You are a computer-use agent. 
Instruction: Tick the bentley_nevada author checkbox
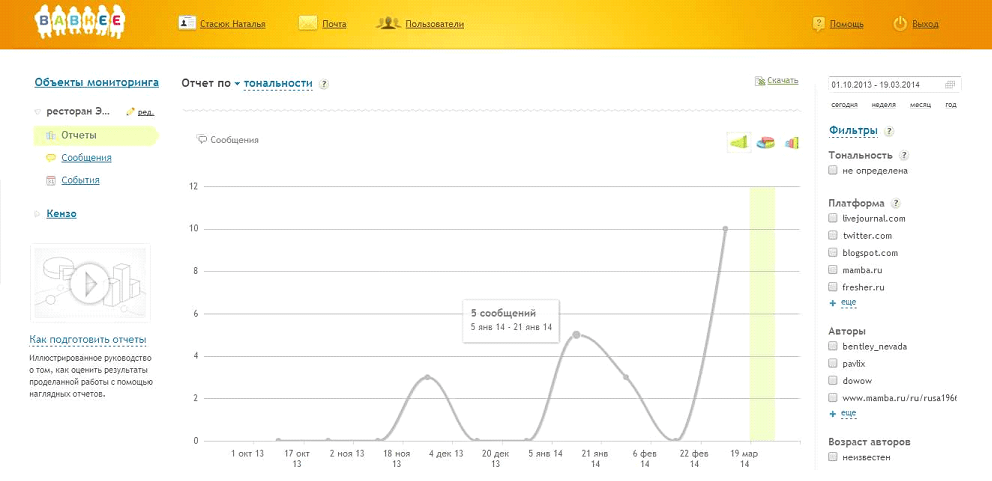pos(832,347)
